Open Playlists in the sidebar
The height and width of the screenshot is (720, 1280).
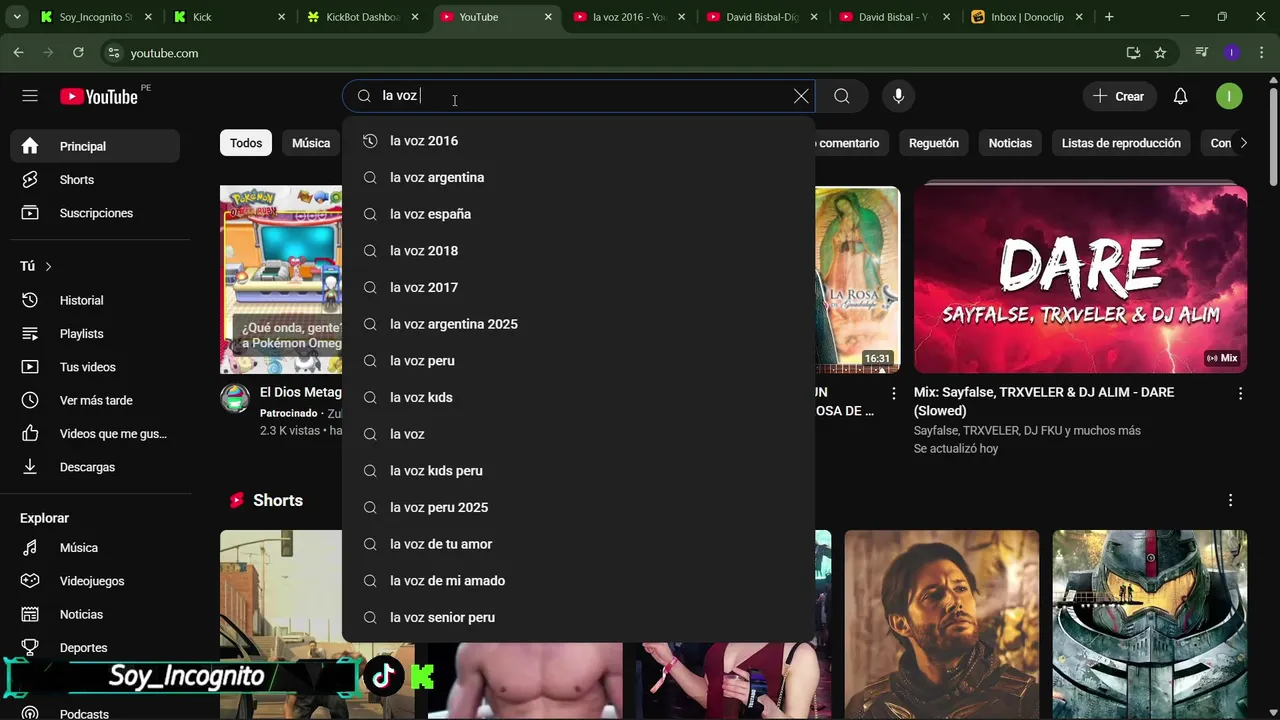coord(95,334)
